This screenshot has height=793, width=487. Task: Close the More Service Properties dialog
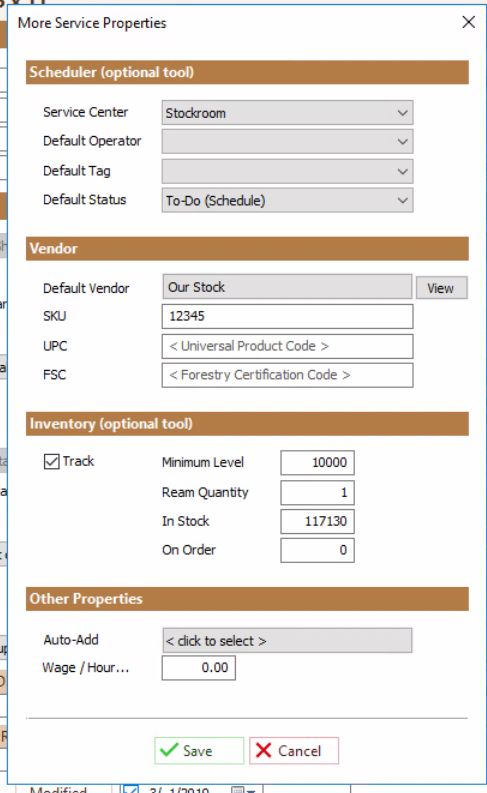pyautogui.click(x=468, y=22)
